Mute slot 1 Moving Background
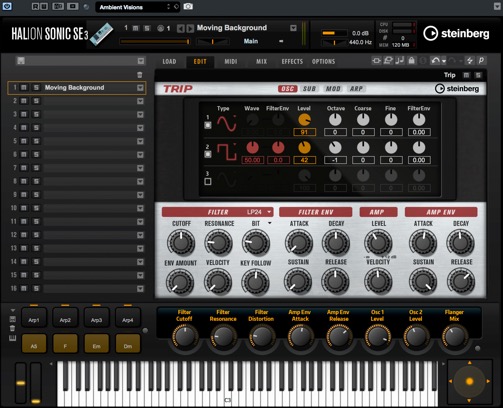The image size is (503, 408). click(24, 88)
